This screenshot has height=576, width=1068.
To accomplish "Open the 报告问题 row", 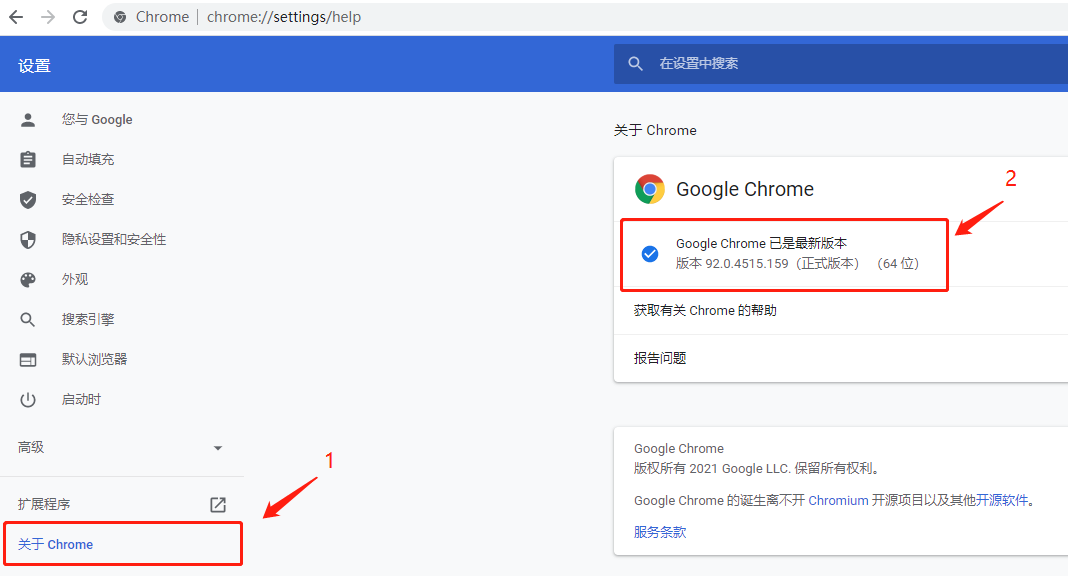I will (x=841, y=358).
